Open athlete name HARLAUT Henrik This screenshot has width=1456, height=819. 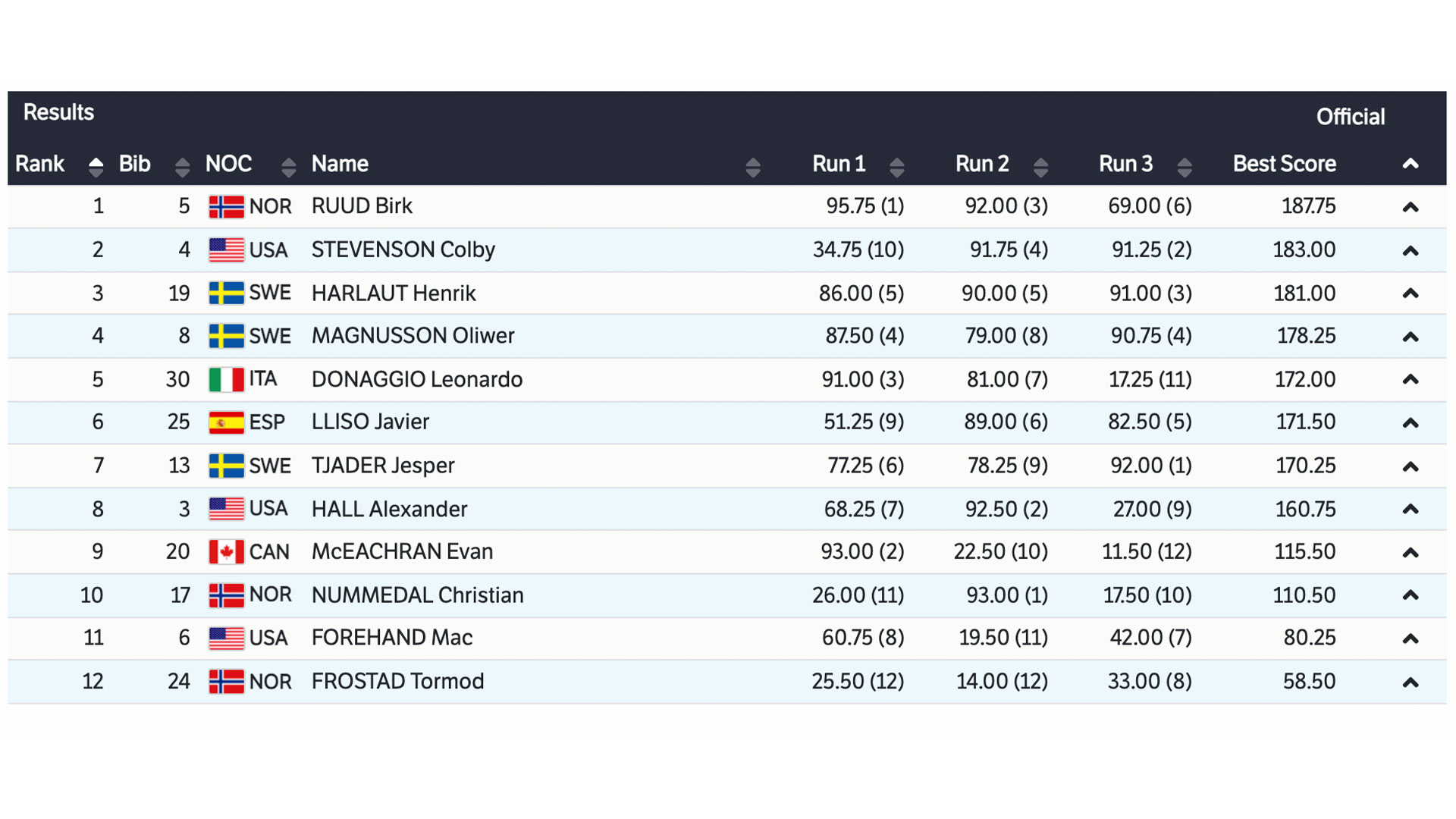(394, 293)
